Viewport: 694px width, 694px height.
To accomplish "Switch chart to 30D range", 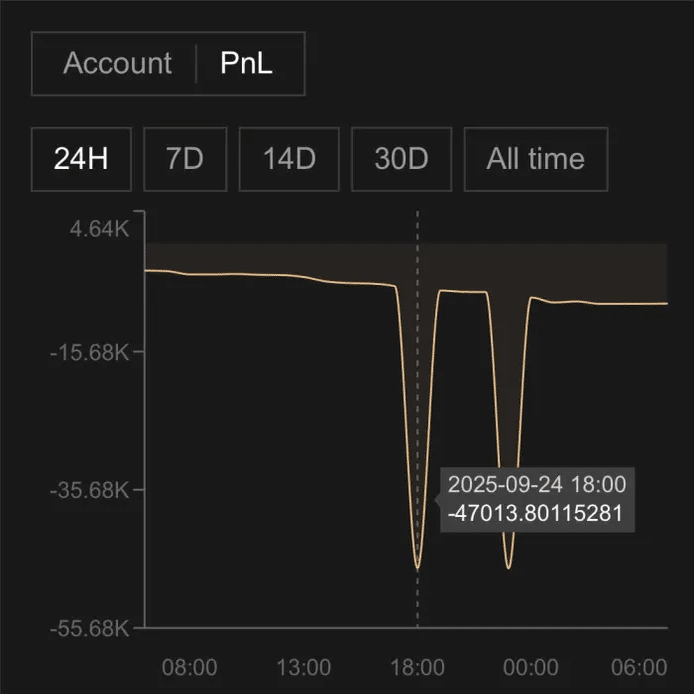I will (401, 159).
